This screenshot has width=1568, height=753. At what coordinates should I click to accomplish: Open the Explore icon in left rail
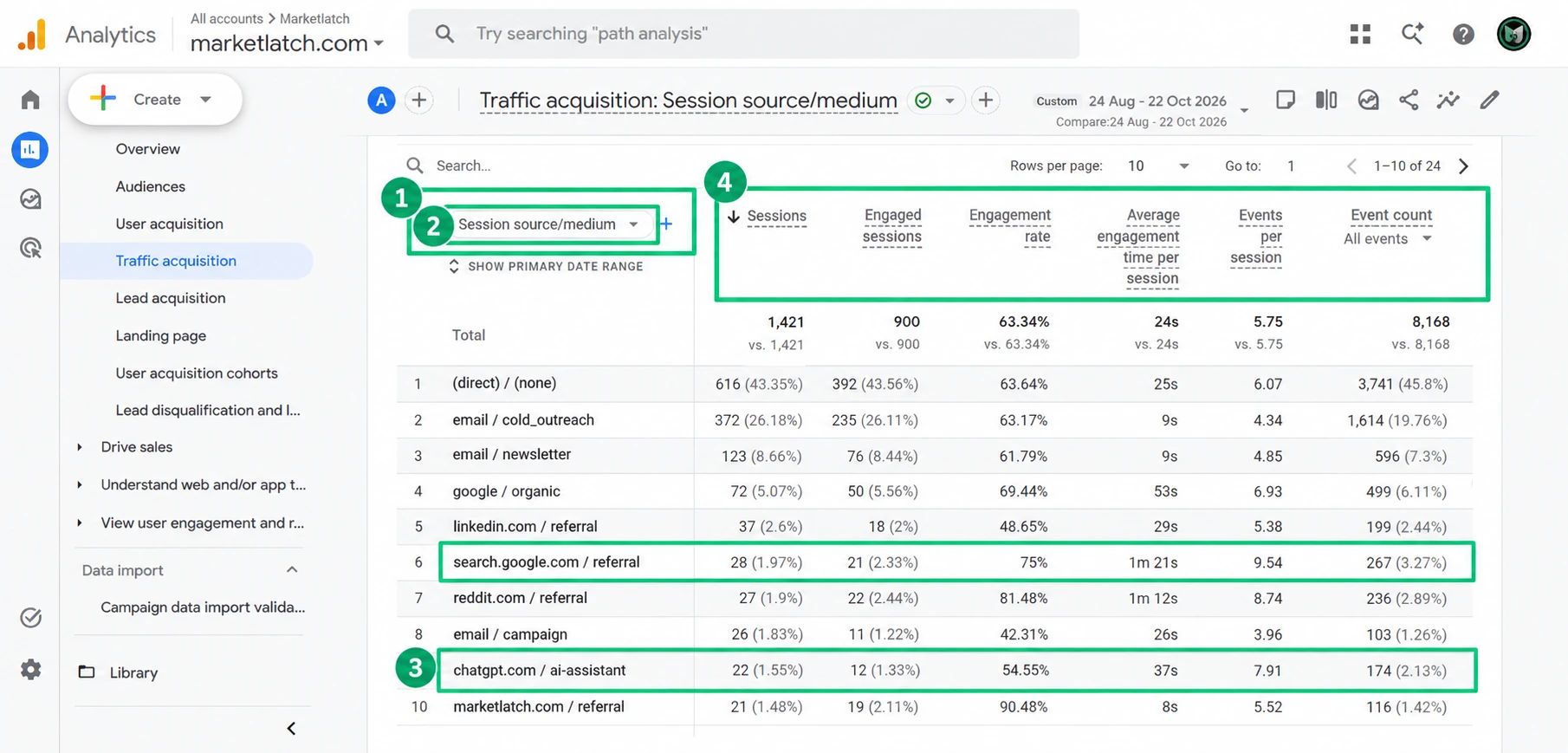click(30, 199)
